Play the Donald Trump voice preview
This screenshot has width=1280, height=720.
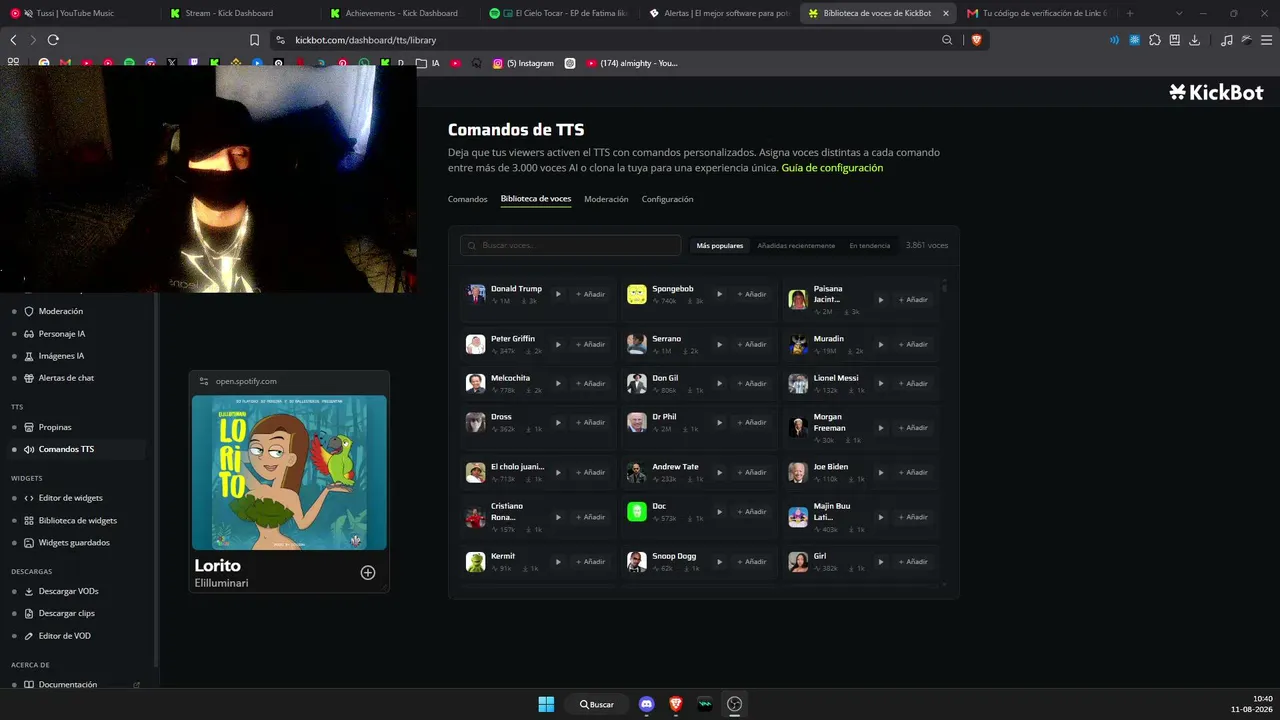click(558, 294)
